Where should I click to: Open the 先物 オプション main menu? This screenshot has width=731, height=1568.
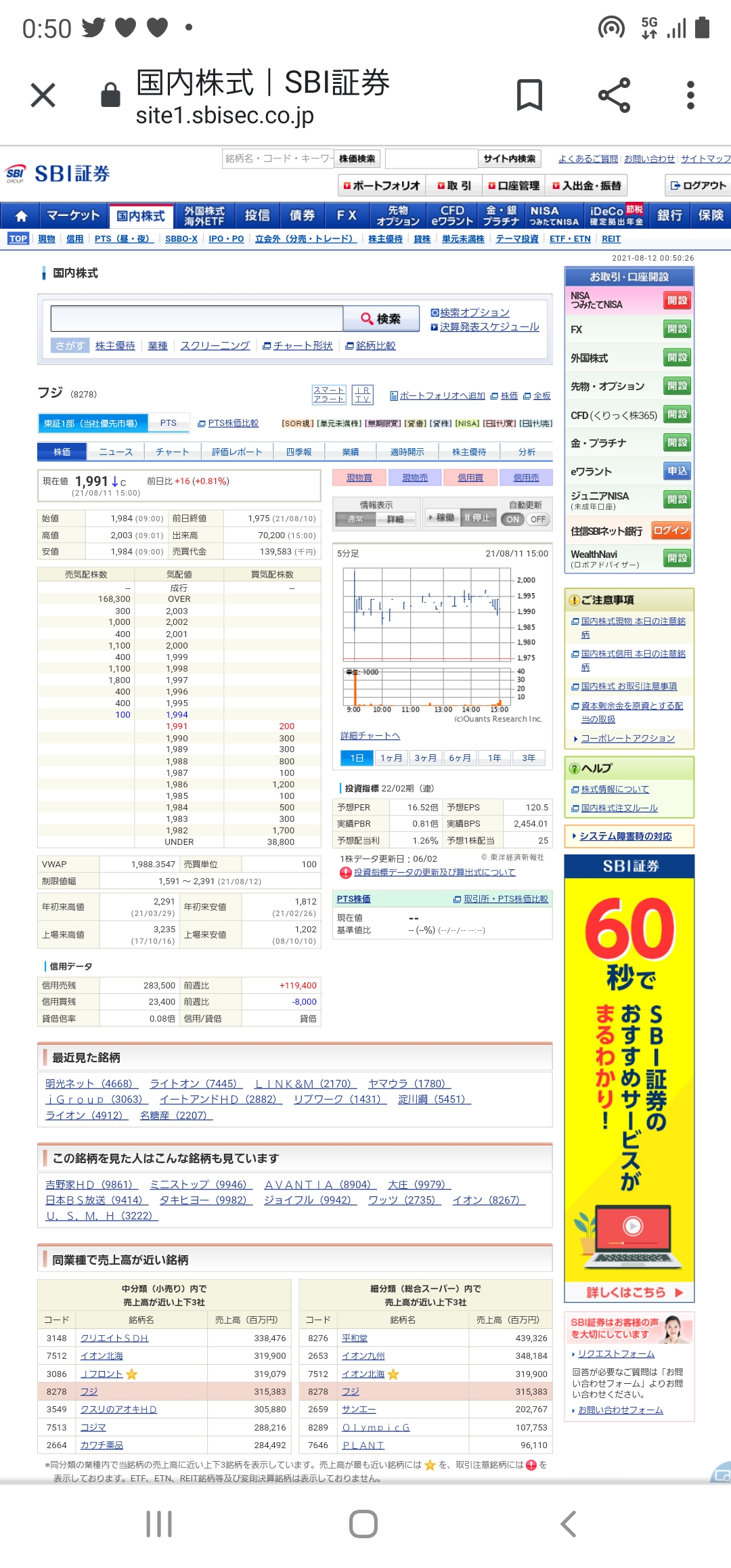click(x=398, y=216)
